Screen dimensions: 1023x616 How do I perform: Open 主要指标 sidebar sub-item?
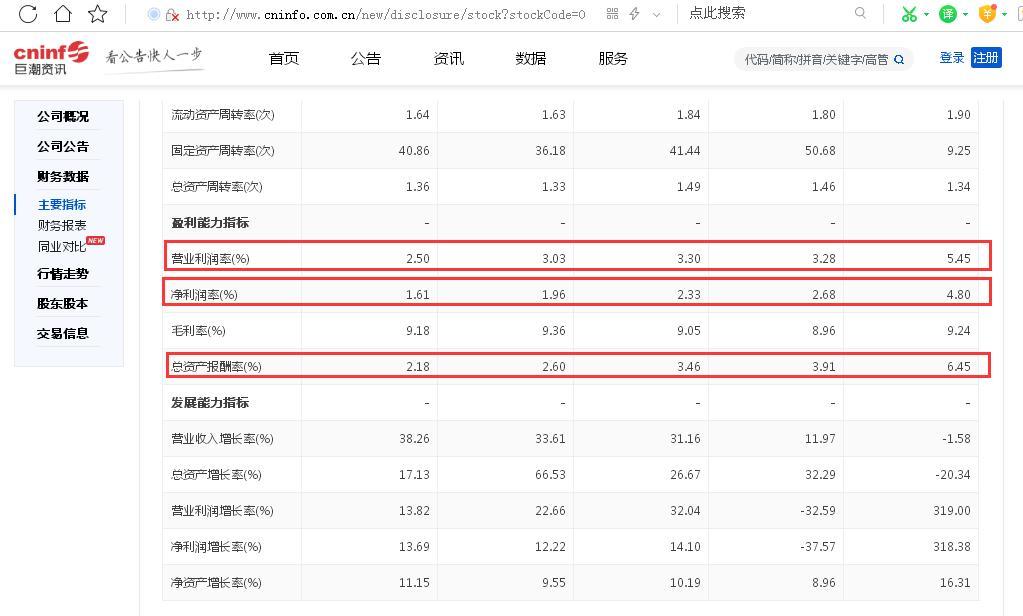click(62, 204)
